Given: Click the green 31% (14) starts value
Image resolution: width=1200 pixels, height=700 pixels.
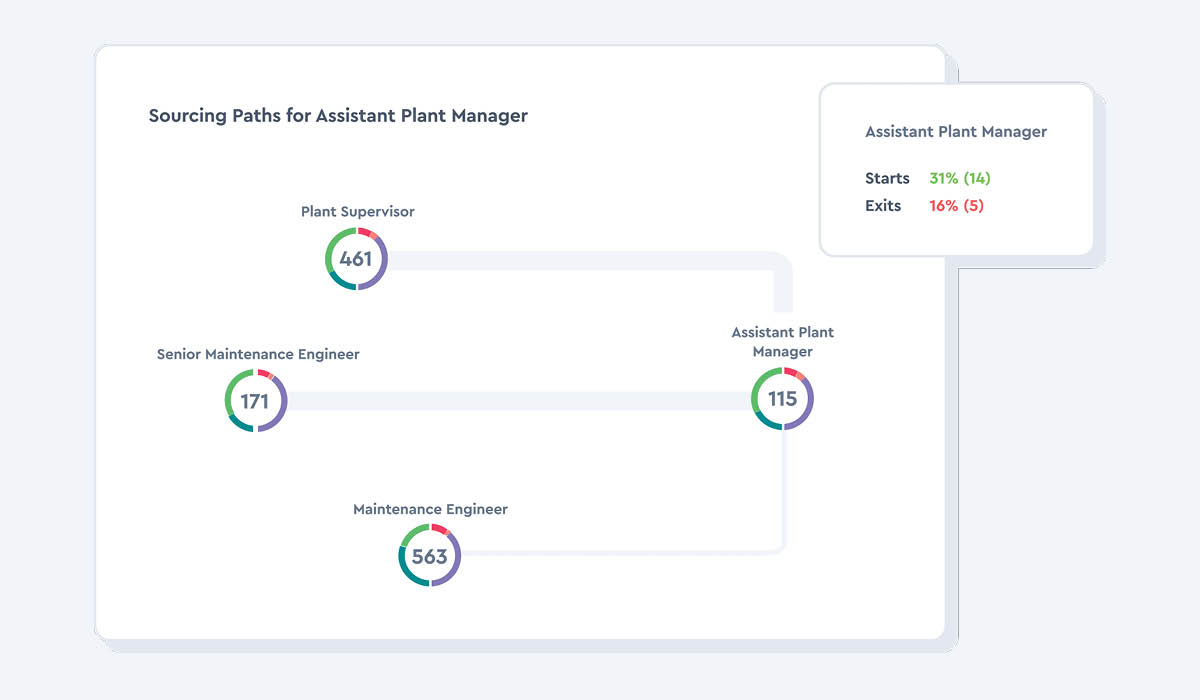Looking at the screenshot, I should [960, 178].
